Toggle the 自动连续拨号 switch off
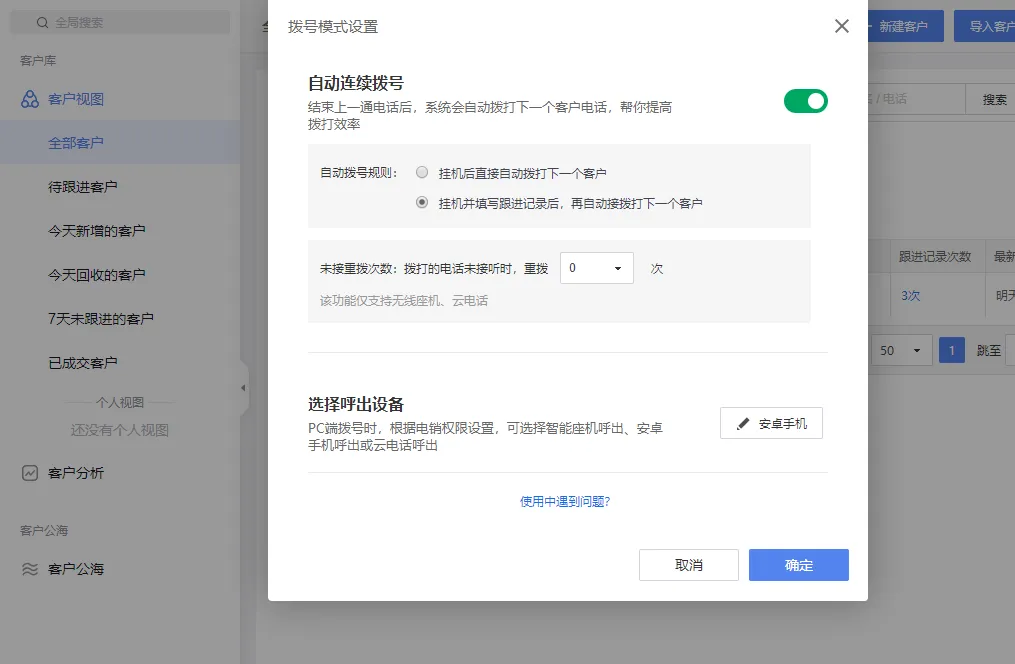1015x664 pixels. pyautogui.click(x=805, y=101)
